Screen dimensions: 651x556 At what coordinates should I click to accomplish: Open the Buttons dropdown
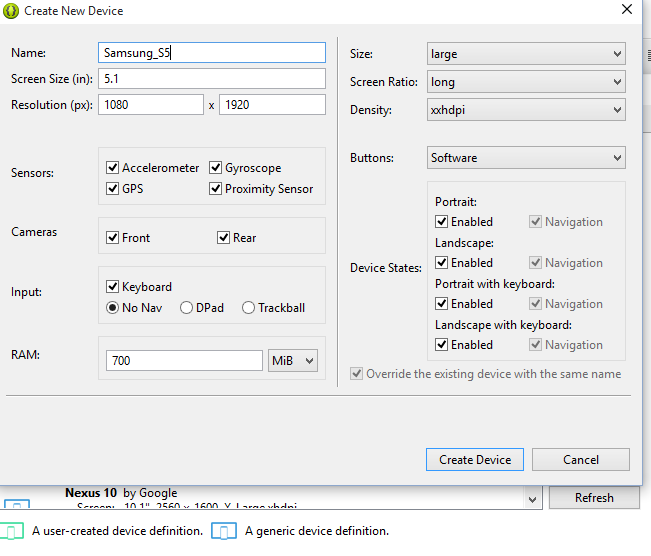(526, 157)
